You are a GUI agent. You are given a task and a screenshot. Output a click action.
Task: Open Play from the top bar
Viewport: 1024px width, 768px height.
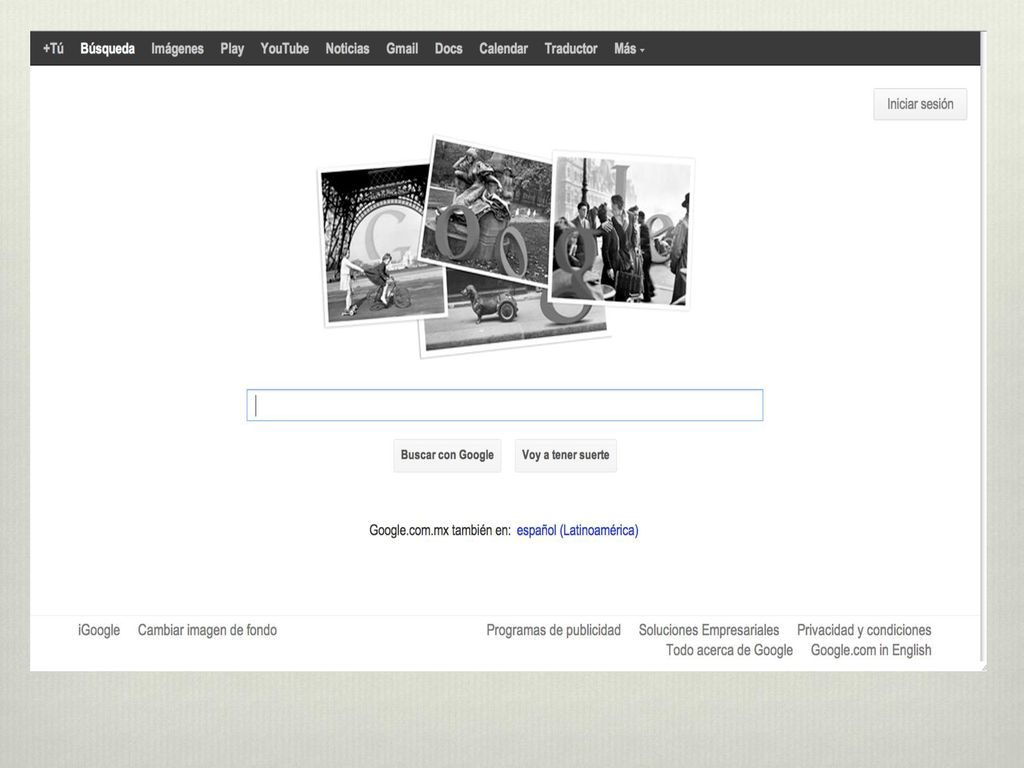click(232, 49)
